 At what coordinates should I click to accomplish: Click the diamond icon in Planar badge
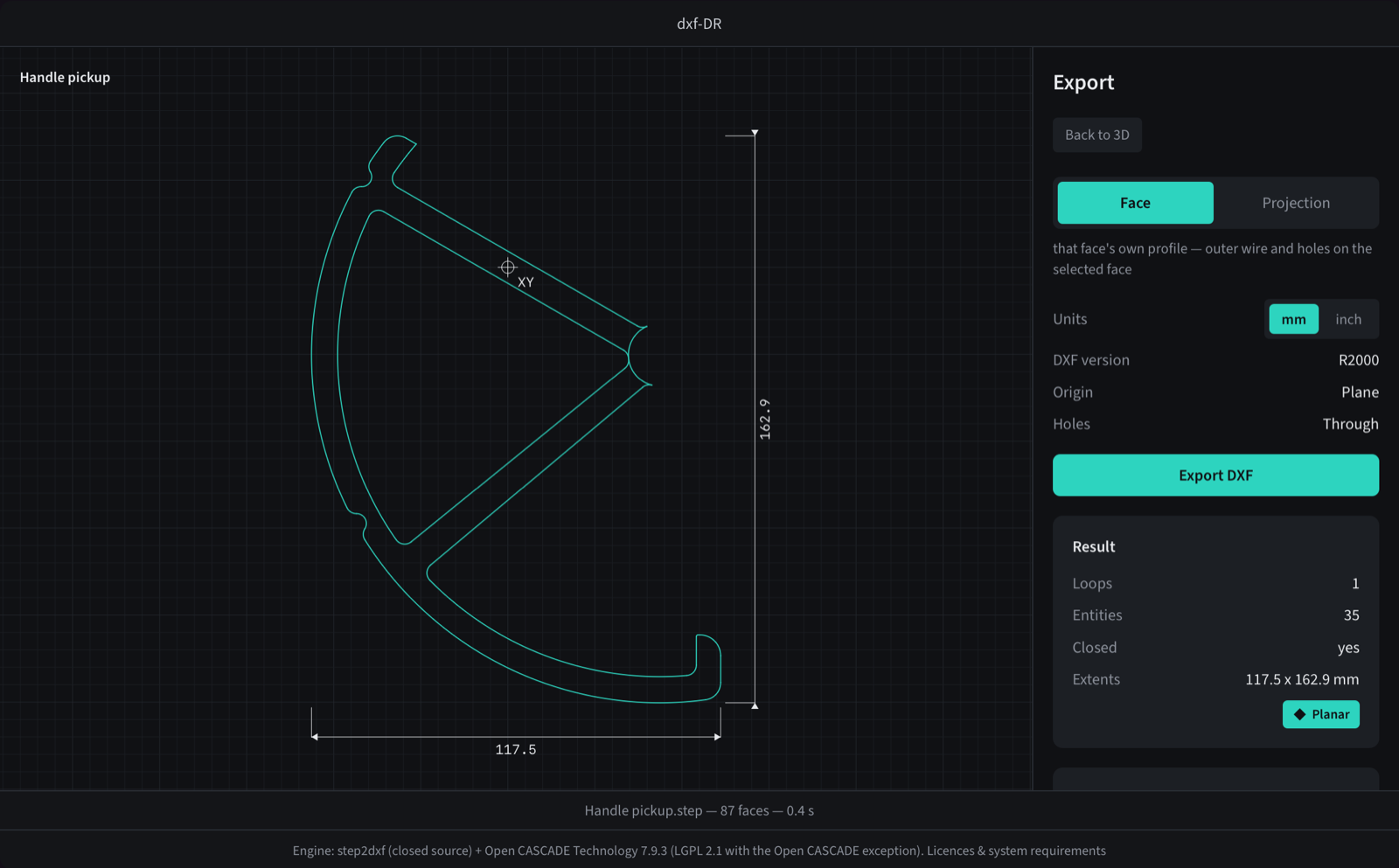pyautogui.click(x=1299, y=714)
